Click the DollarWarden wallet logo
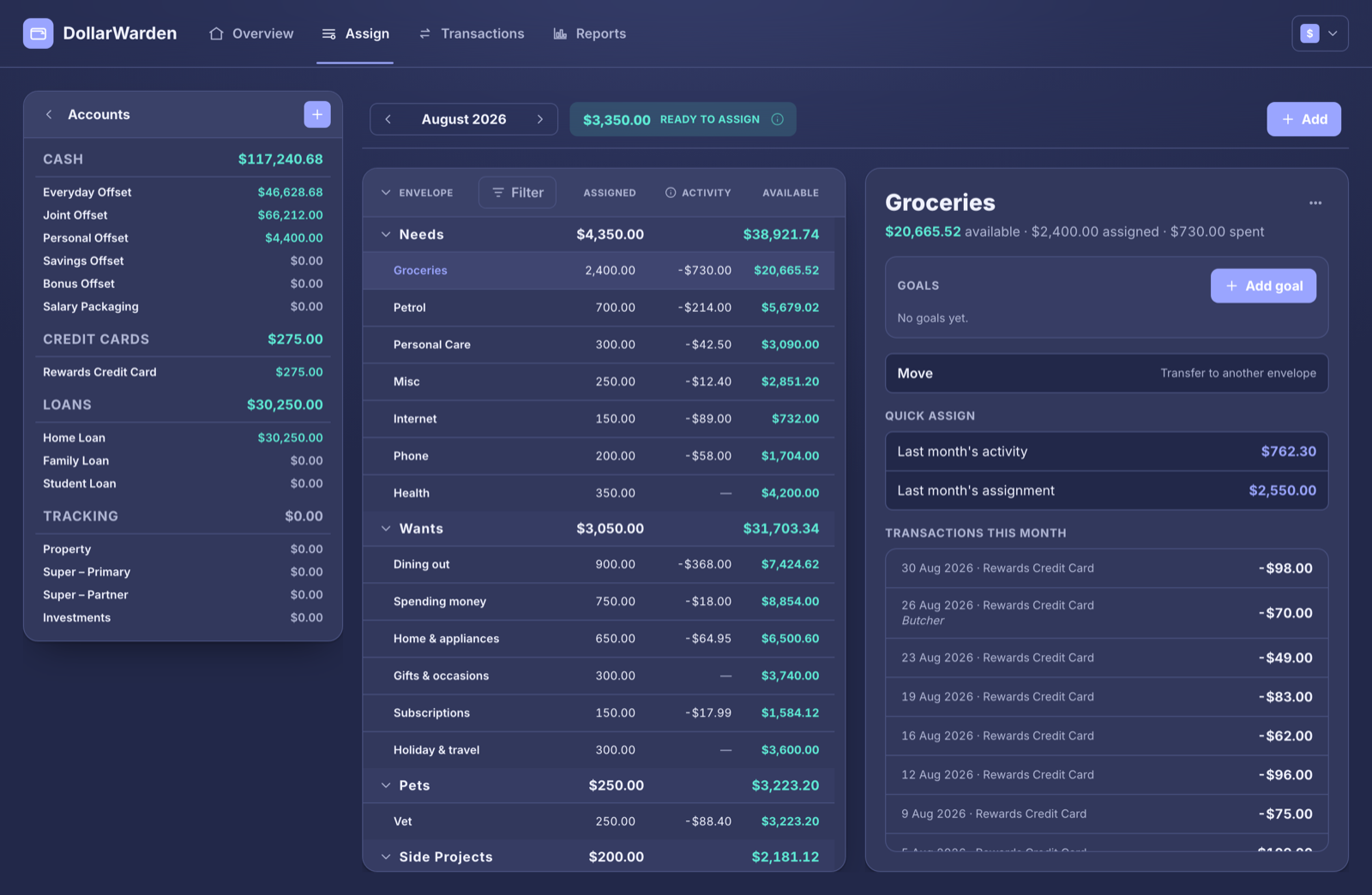The image size is (1372, 895). 38,33
